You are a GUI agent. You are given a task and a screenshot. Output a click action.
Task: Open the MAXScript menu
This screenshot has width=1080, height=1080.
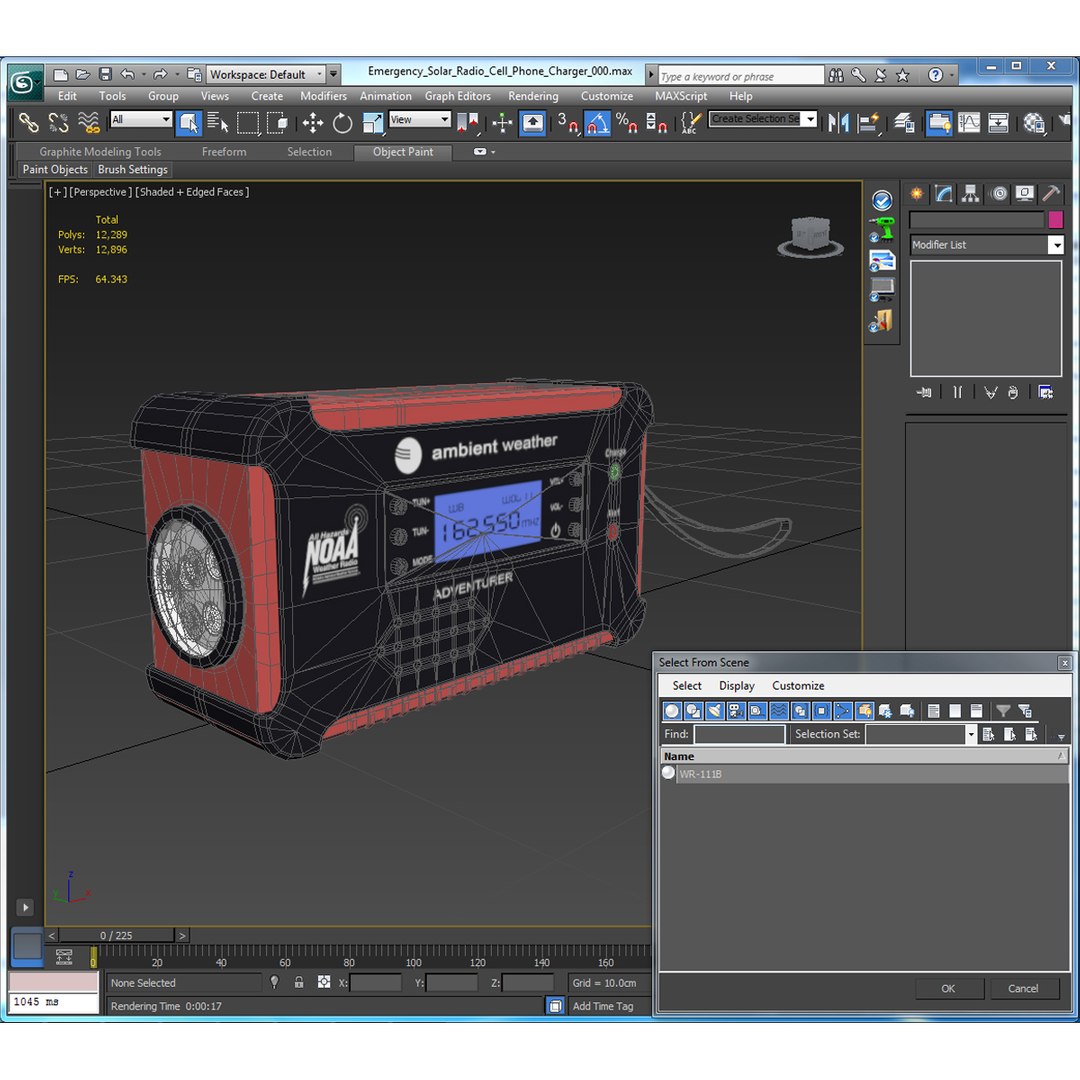[x=681, y=96]
